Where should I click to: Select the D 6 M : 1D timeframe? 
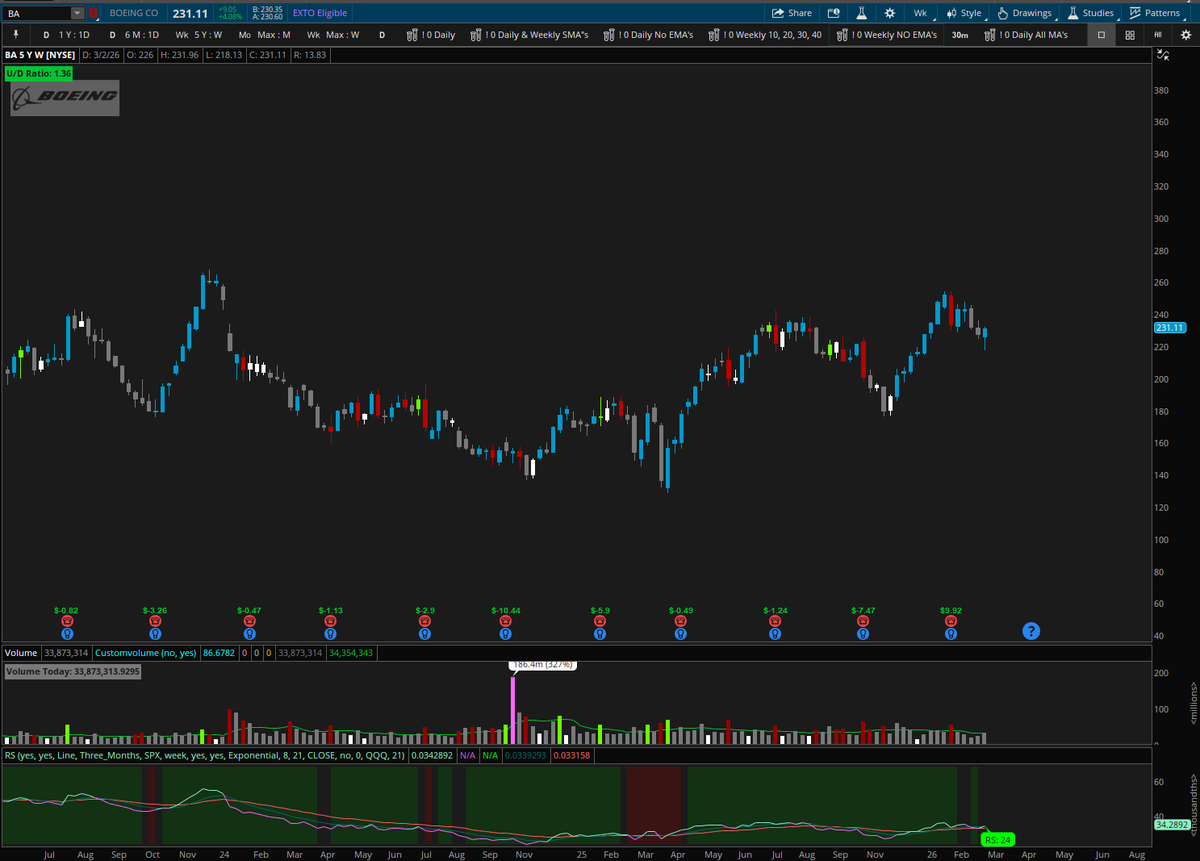[x=134, y=34]
